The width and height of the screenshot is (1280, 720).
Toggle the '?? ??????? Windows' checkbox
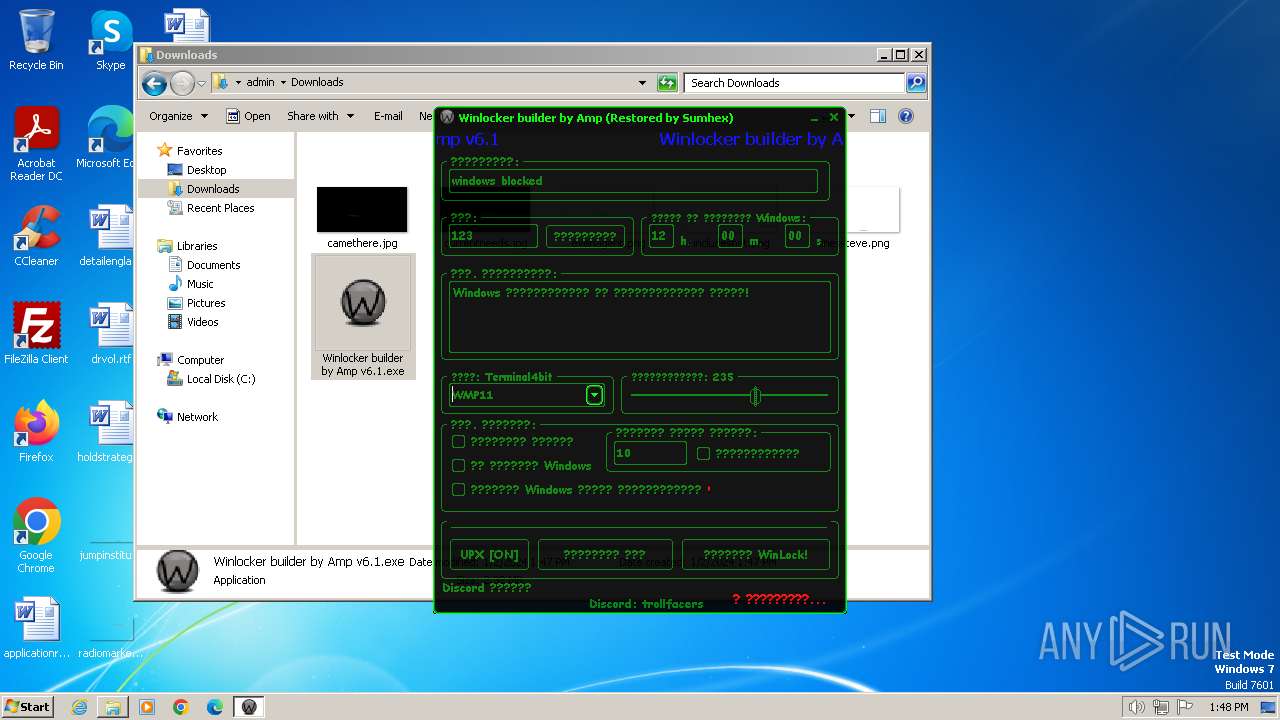[x=459, y=465]
